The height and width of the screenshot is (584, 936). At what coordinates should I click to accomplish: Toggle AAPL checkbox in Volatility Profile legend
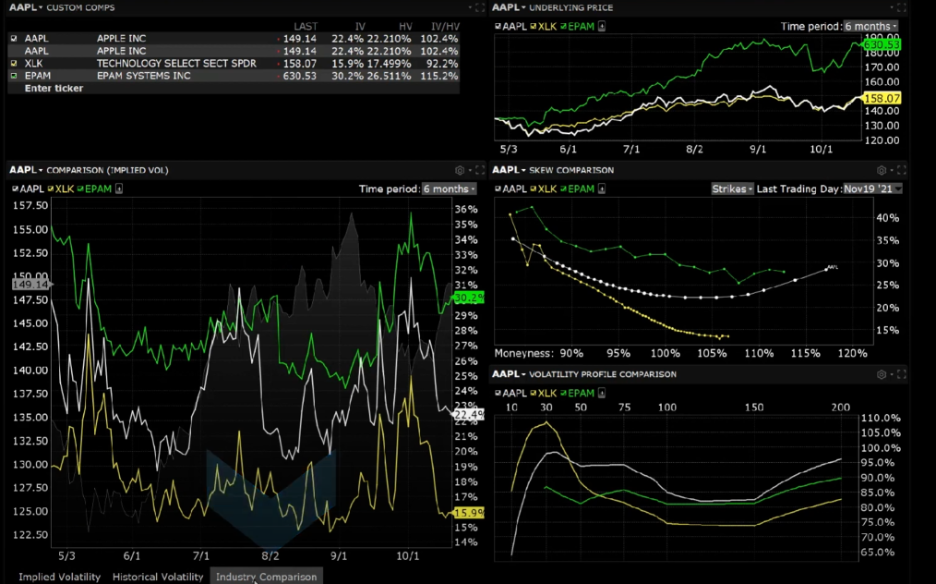pos(498,393)
